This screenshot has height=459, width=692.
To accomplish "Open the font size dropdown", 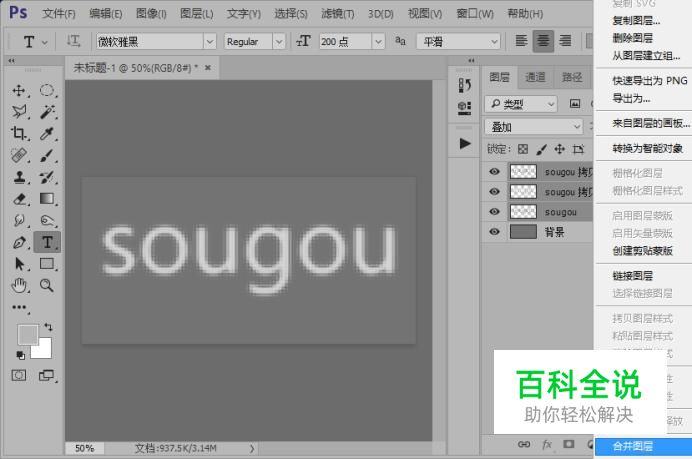I will point(378,41).
